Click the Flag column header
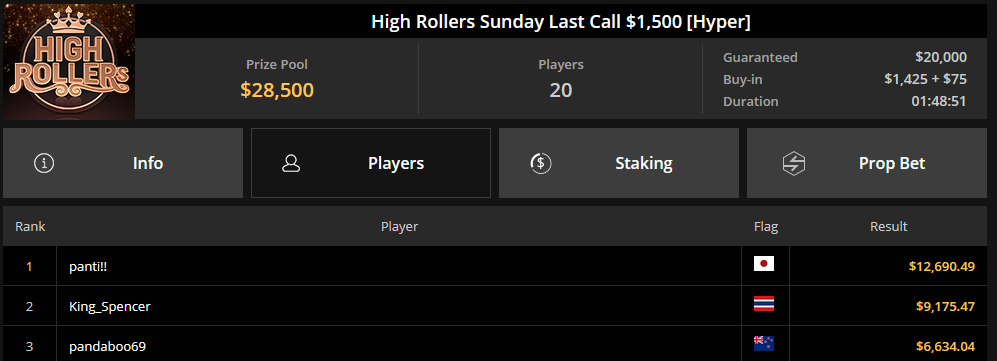 coord(766,226)
